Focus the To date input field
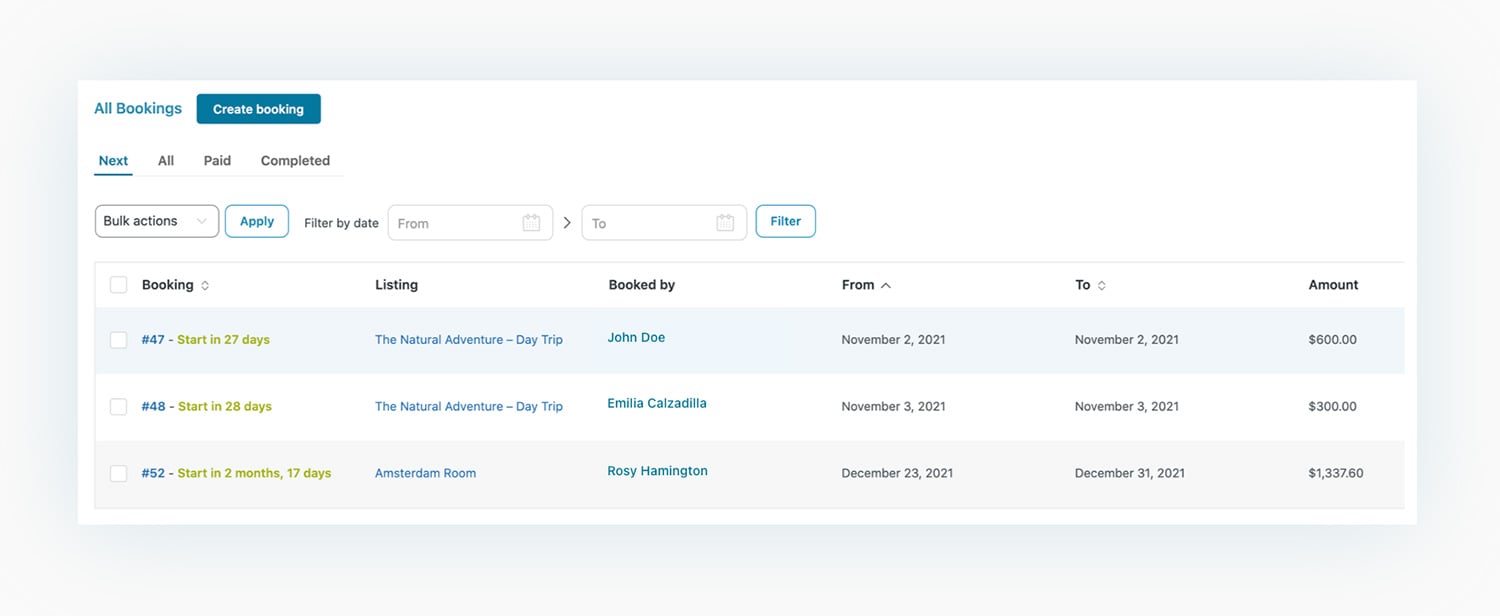1500x616 pixels. [647, 223]
